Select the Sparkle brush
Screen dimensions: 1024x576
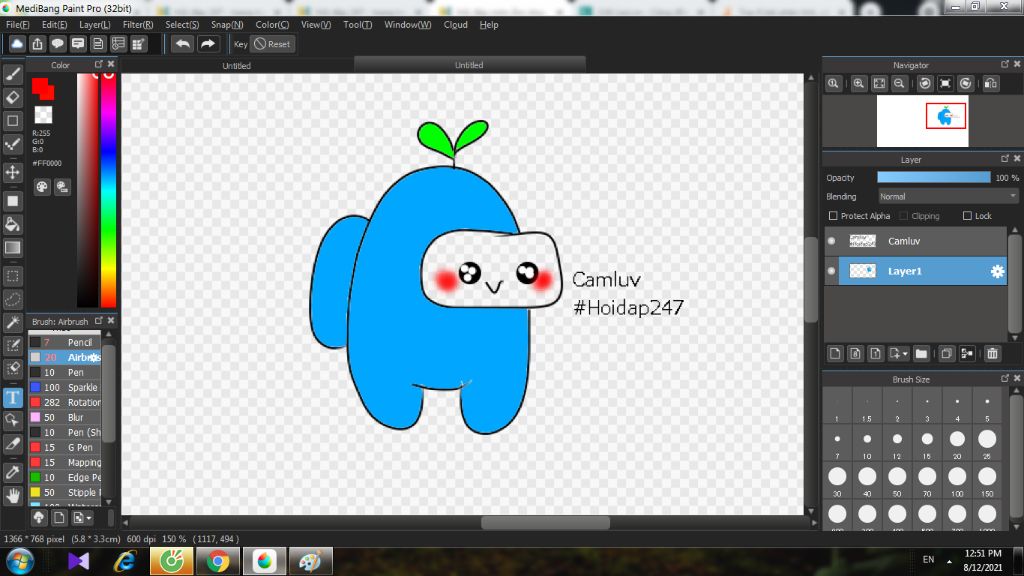click(x=65, y=387)
